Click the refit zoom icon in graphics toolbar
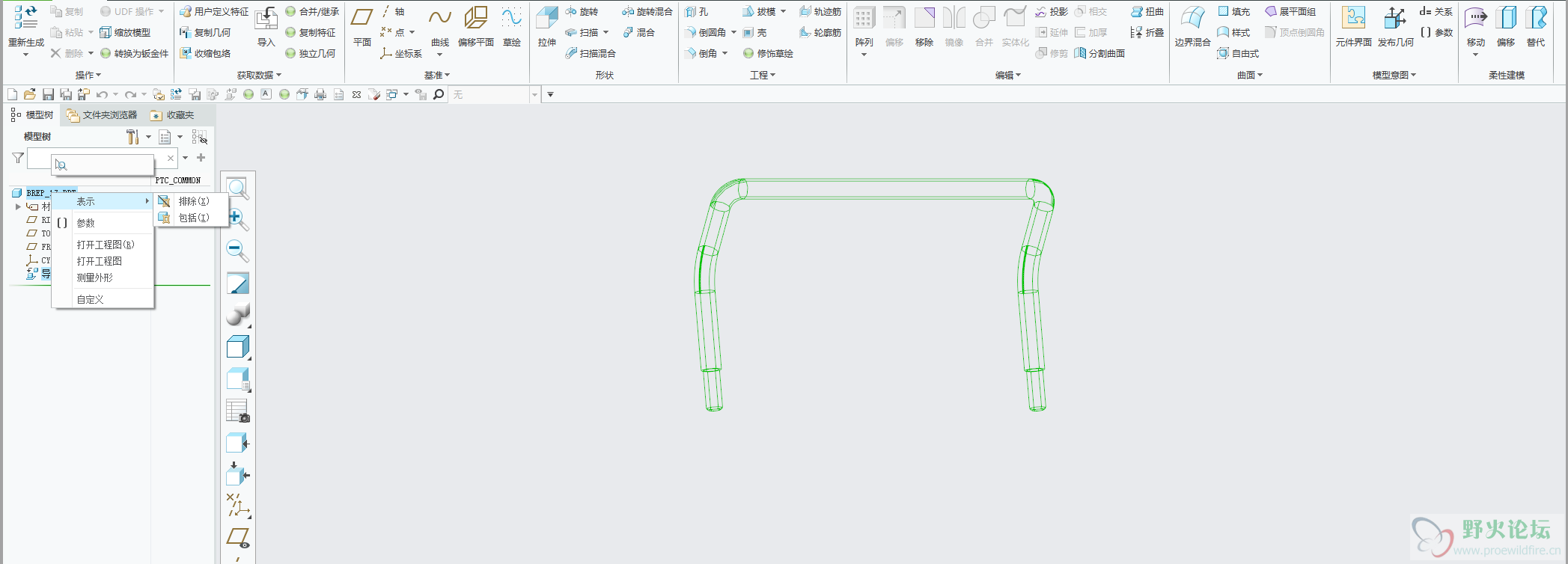 tap(237, 188)
